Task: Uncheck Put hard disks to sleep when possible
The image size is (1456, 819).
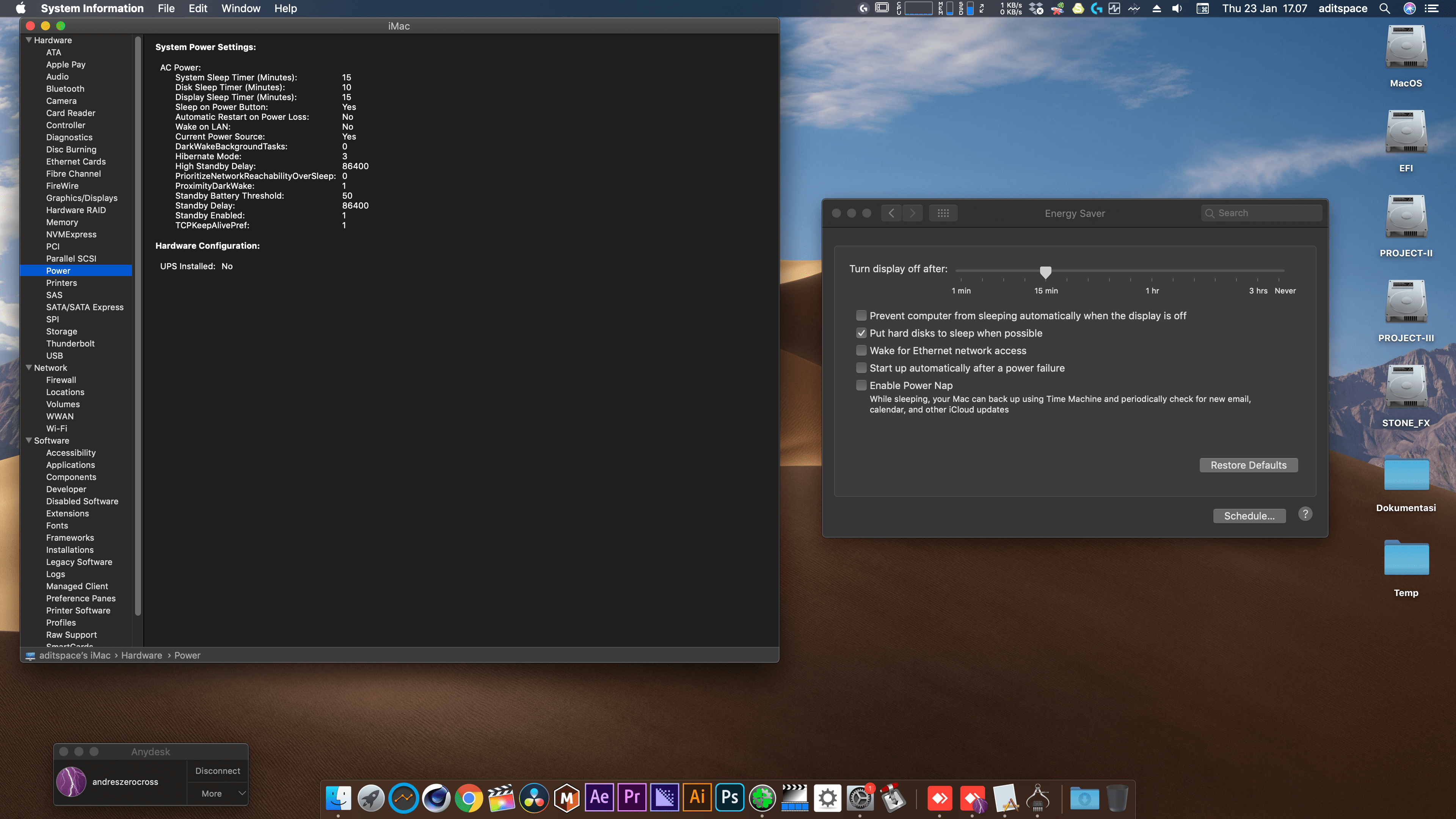Action: coord(861,333)
